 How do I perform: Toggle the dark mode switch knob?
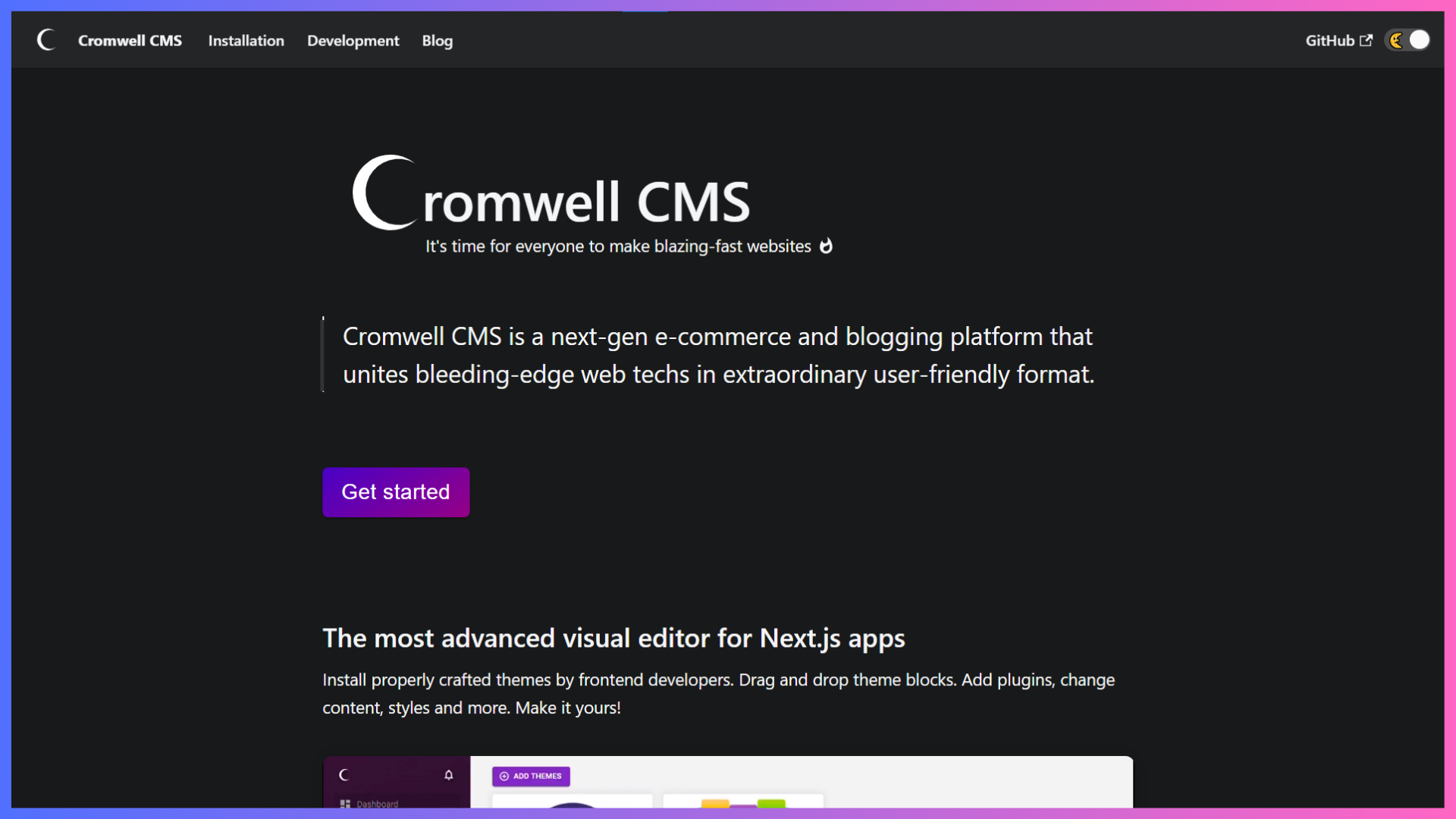click(1419, 40)
